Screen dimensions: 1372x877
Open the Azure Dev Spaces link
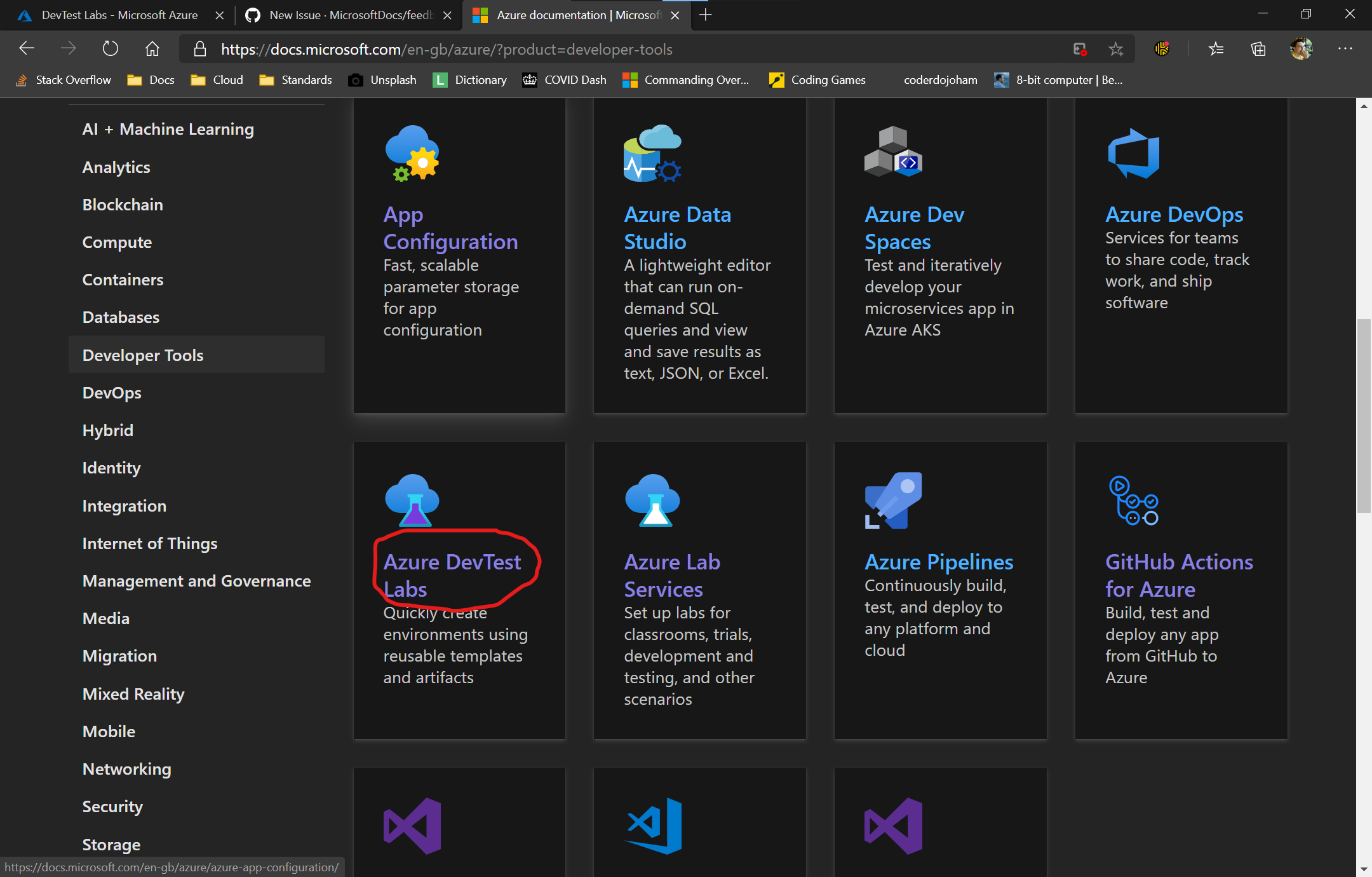(x=914, y=228)
